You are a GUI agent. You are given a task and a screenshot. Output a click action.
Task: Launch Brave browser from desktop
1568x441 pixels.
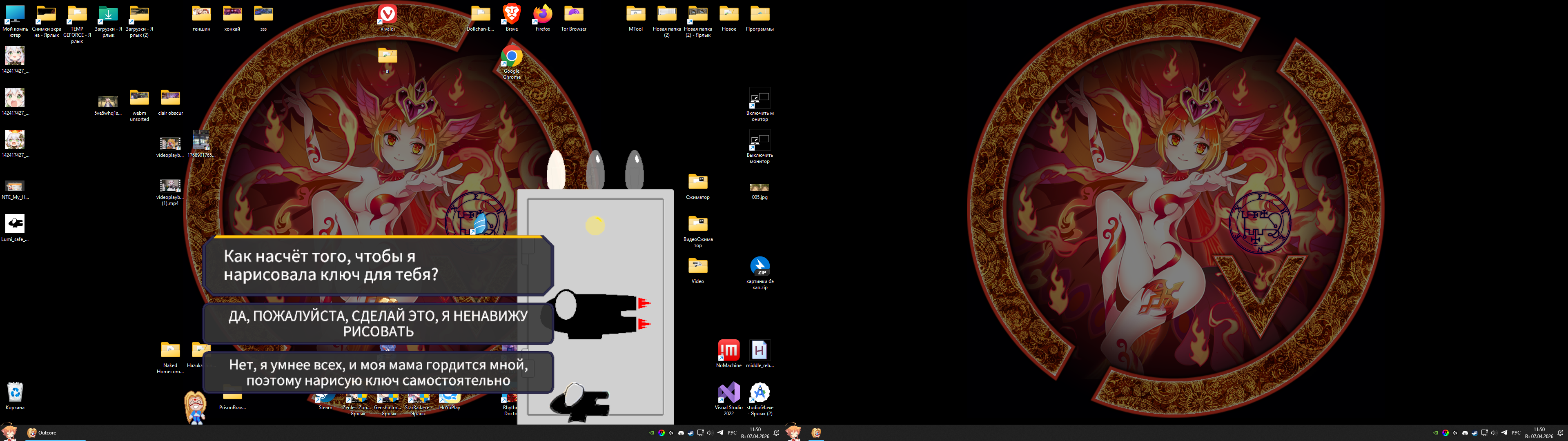tap(511, 14)
